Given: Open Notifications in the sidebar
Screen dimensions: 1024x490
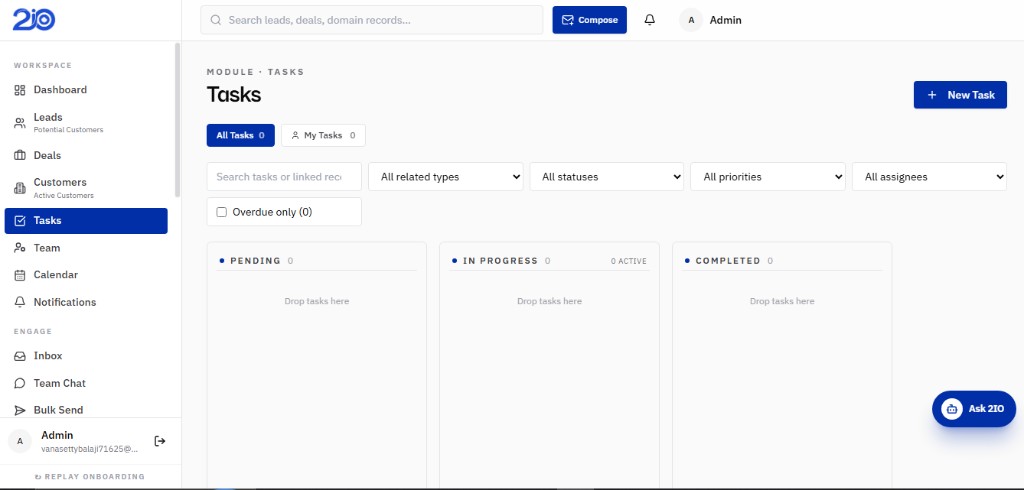Looking at the screenshot, I should tap(86, 302).
